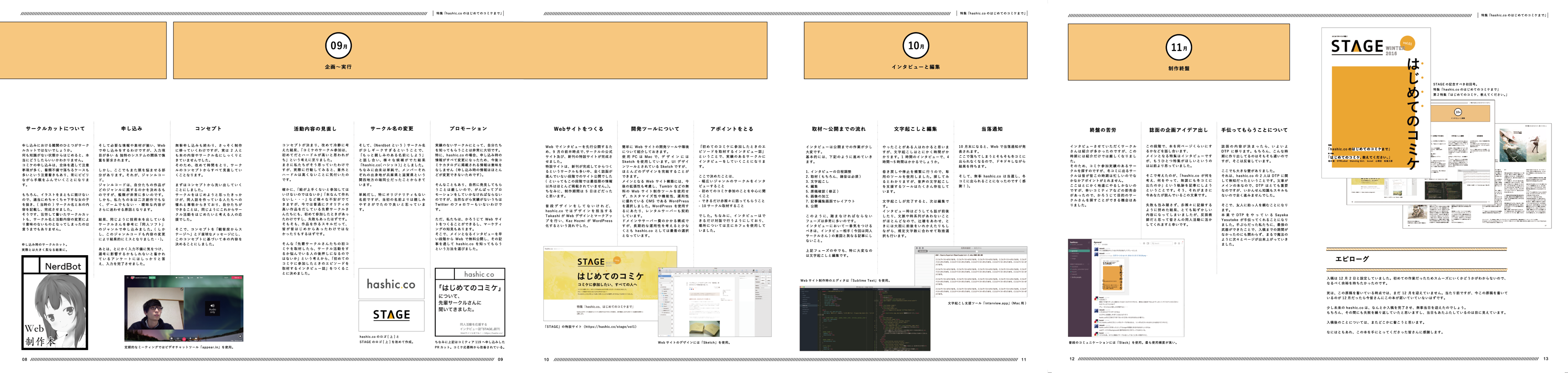This screenshot has height=373, width=1568.
Task: Click the 「Sketch」を使用 caption
Action: pyautogui.click(x=694, y=343)
